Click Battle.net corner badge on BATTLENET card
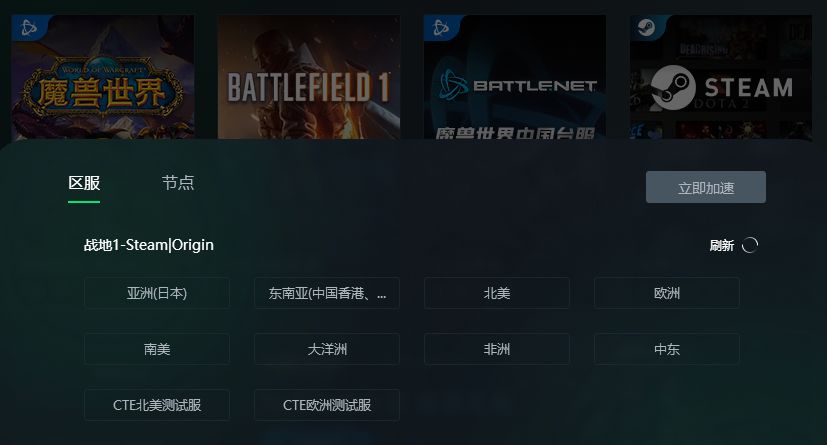 [x=441, y=27]
